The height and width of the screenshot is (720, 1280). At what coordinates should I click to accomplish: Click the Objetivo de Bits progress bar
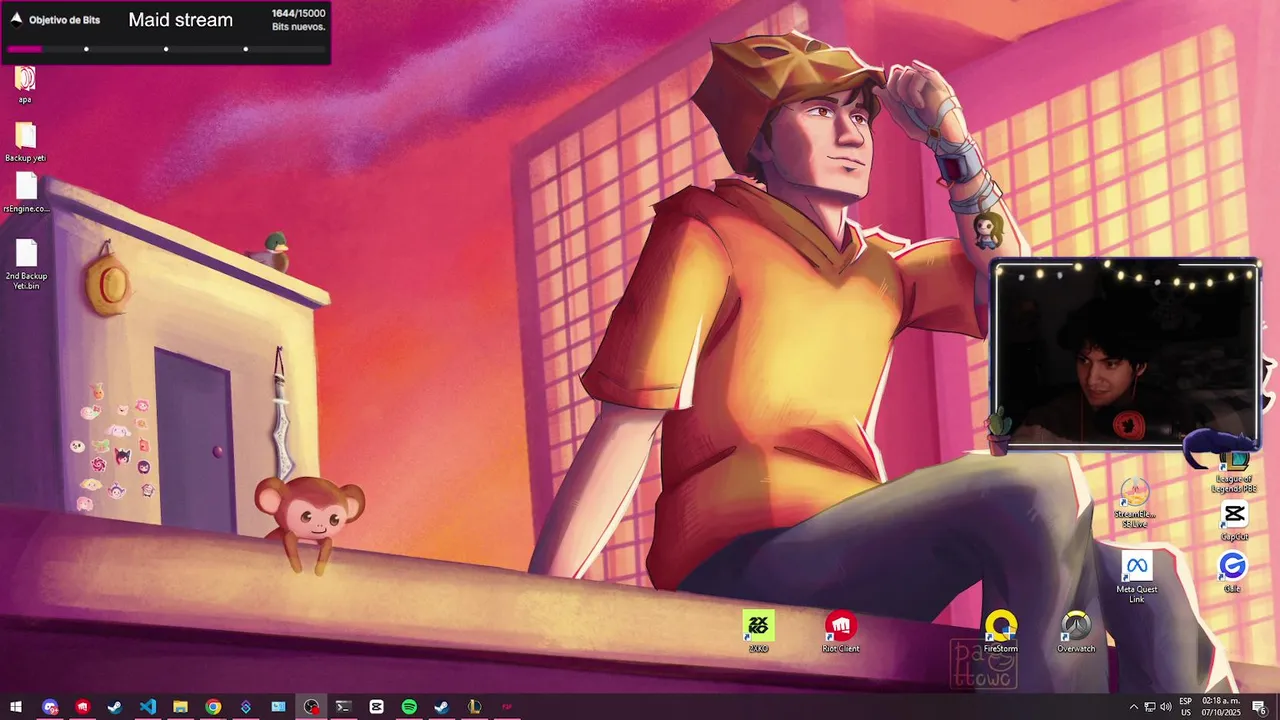[166, 49]
